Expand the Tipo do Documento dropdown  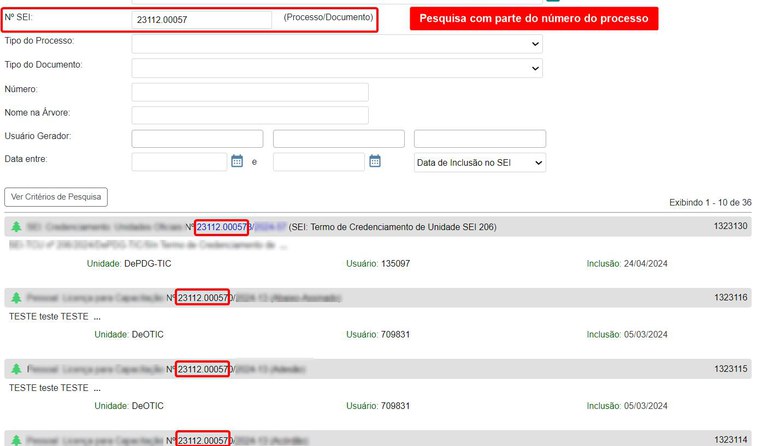click(x=337, y=68)
